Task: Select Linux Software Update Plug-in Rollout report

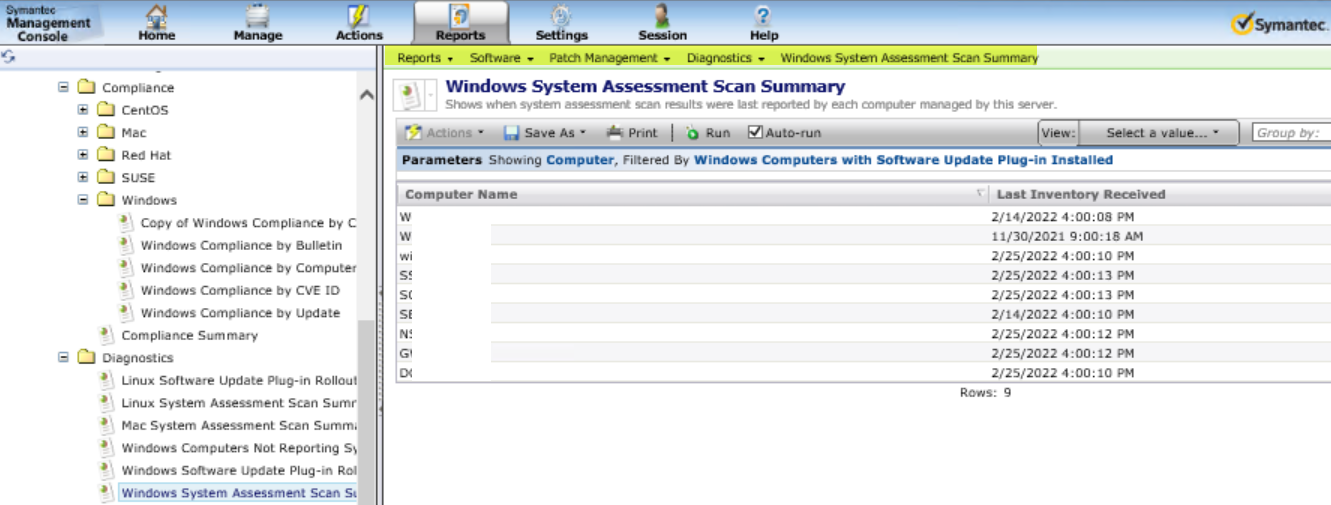Action: pyautogui.click(x=239, y=380)
